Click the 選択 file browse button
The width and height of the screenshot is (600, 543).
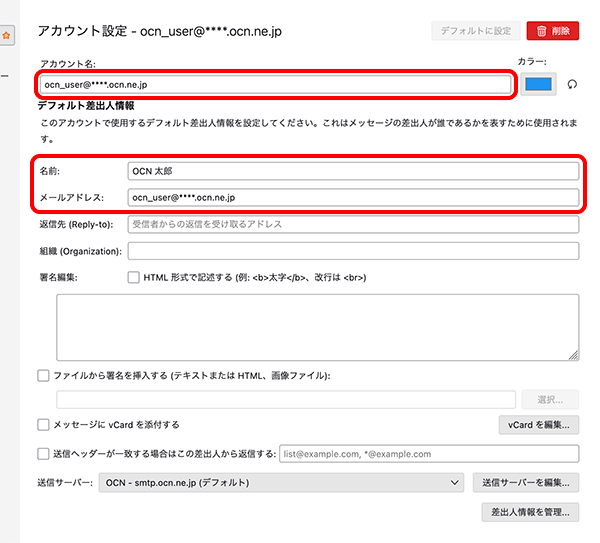coord(550,399)
